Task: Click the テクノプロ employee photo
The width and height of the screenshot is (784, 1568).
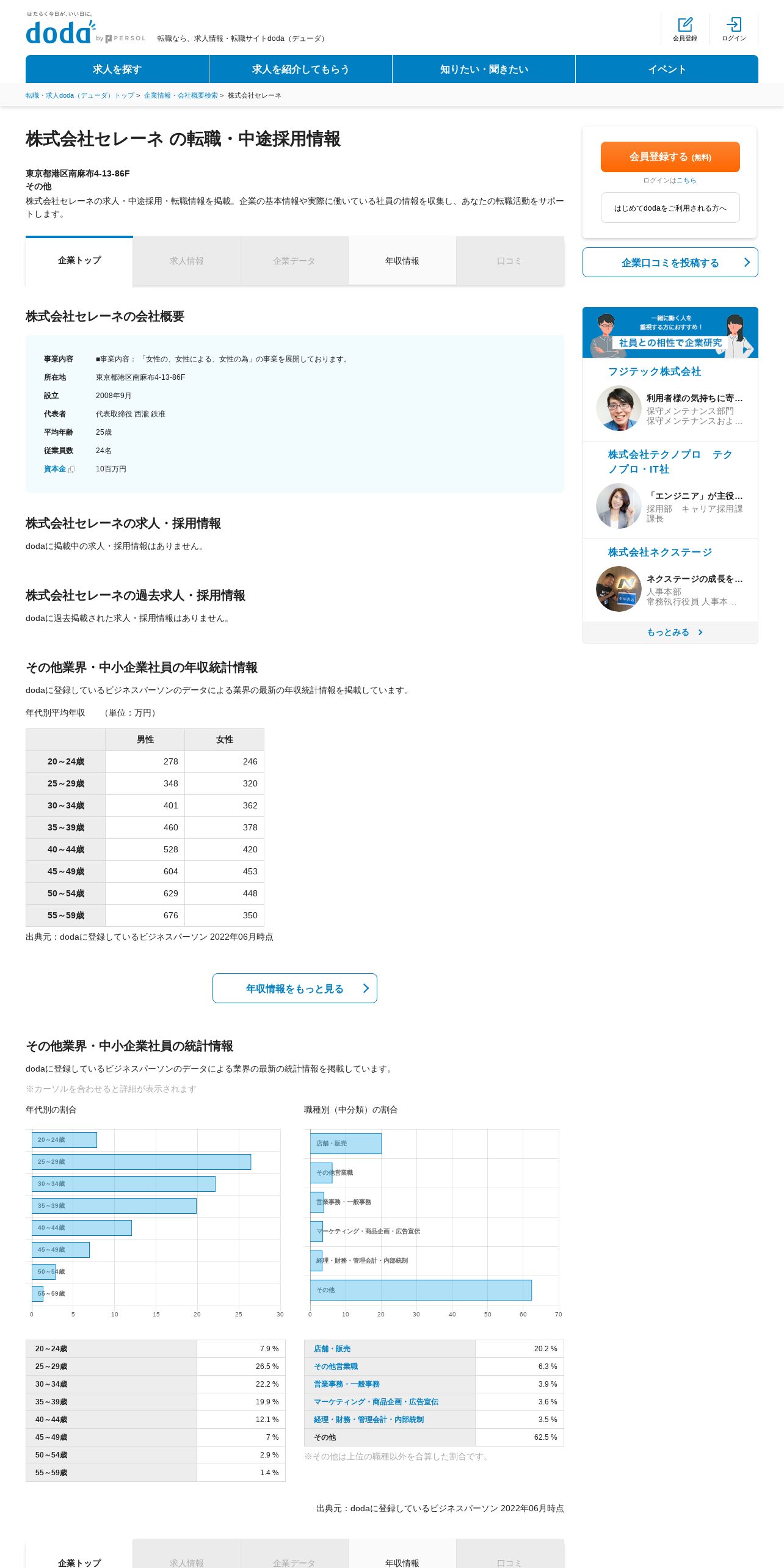Action: 619,506
